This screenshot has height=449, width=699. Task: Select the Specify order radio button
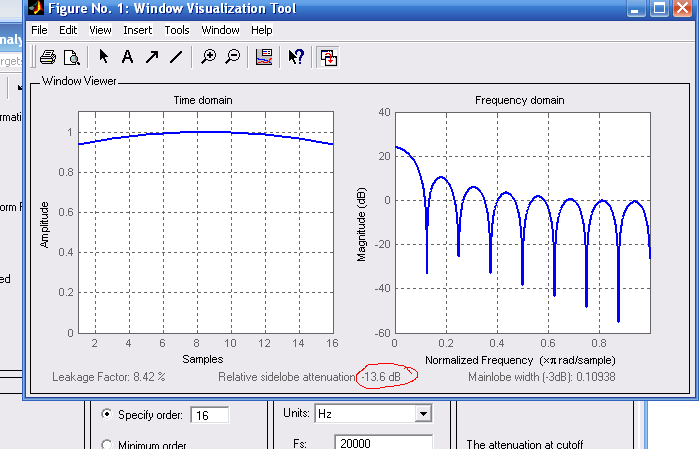click(x=107, y=414)
